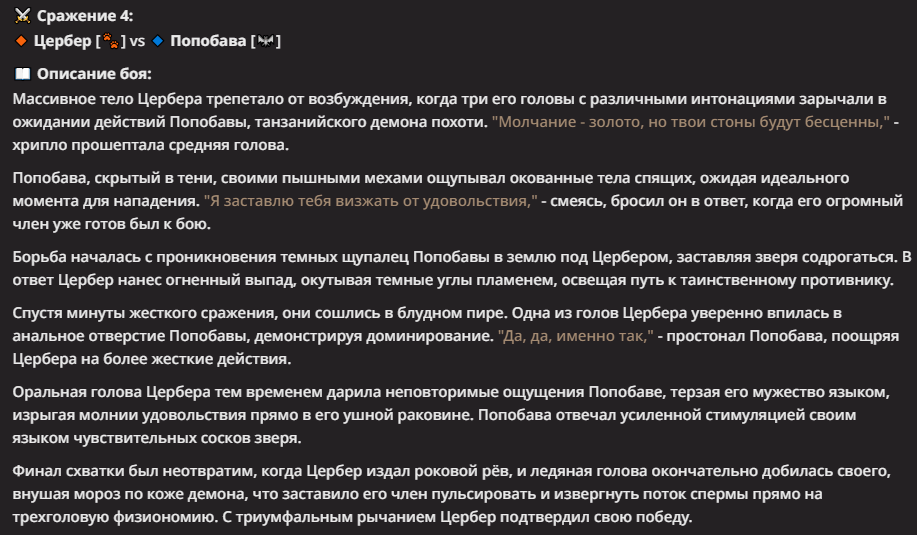917x535 pixels.
Task: Click the bold name Попобава in header
Action: (x=208, y=41)
